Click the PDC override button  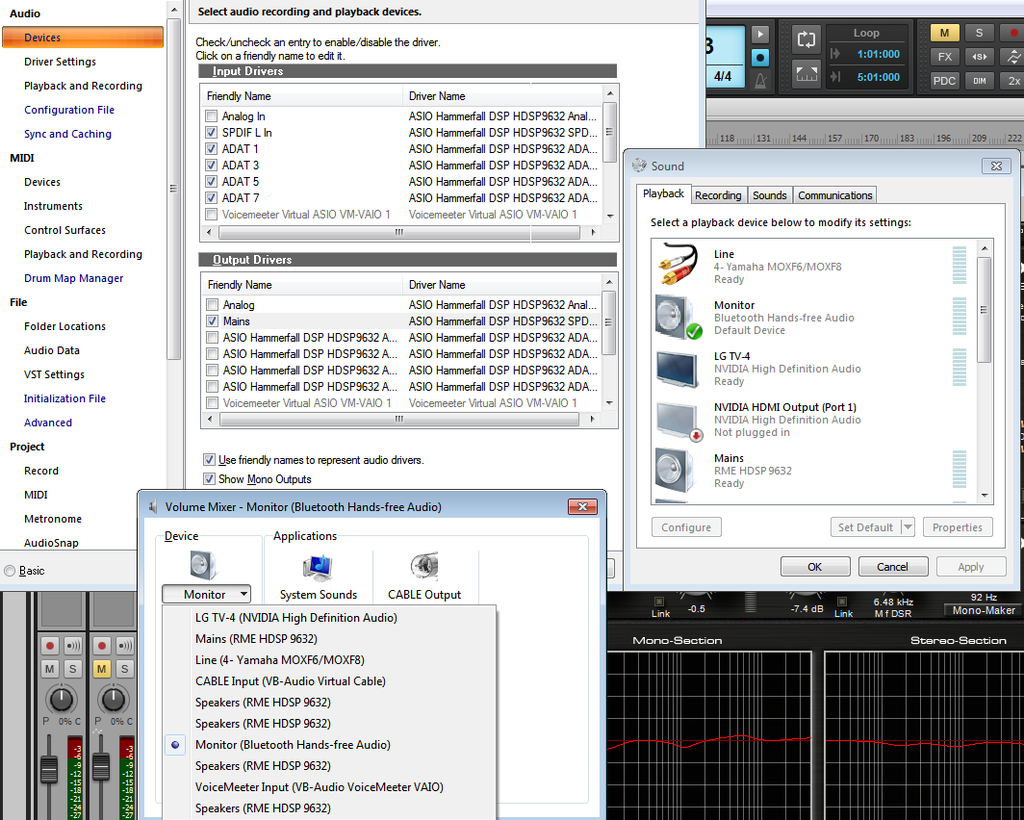945,81
